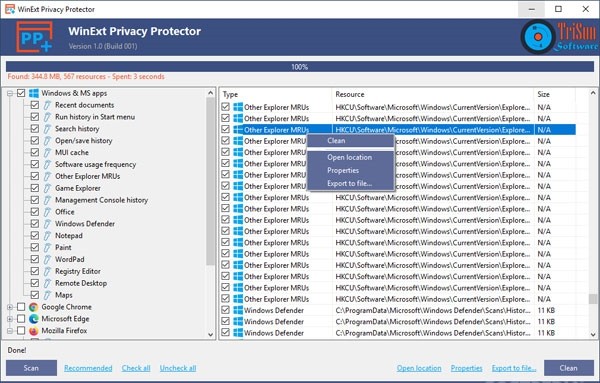Screen dimensions: 600x383
Task: Click the bottom Export to file... link
Action: (x=514, y=368)
